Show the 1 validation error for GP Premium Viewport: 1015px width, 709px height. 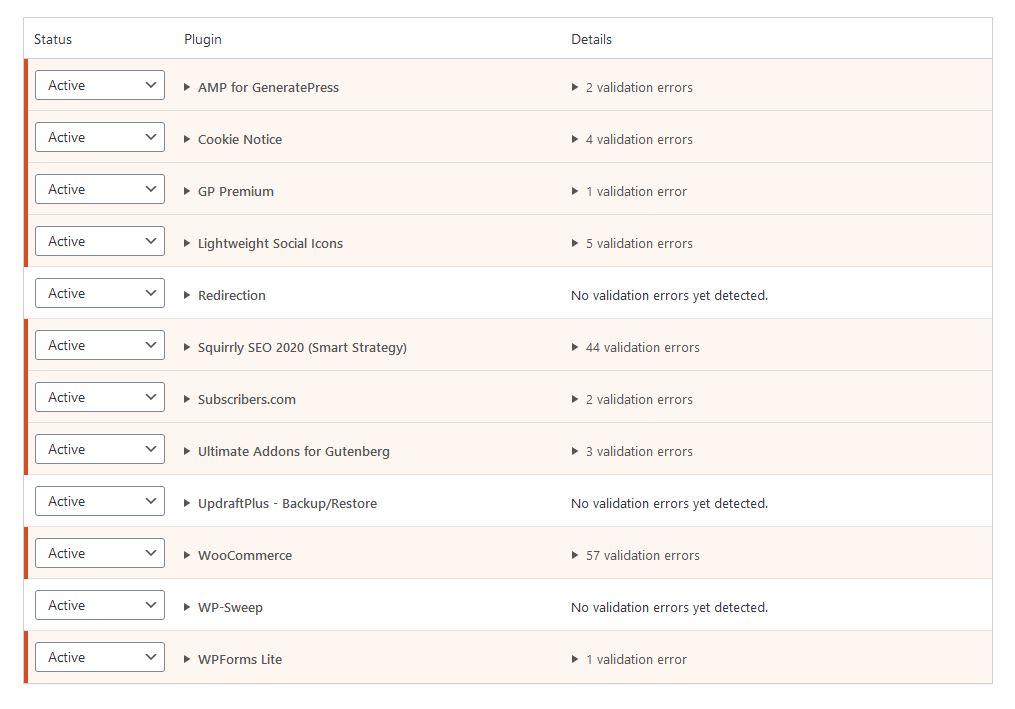click(x=629, y=192)
